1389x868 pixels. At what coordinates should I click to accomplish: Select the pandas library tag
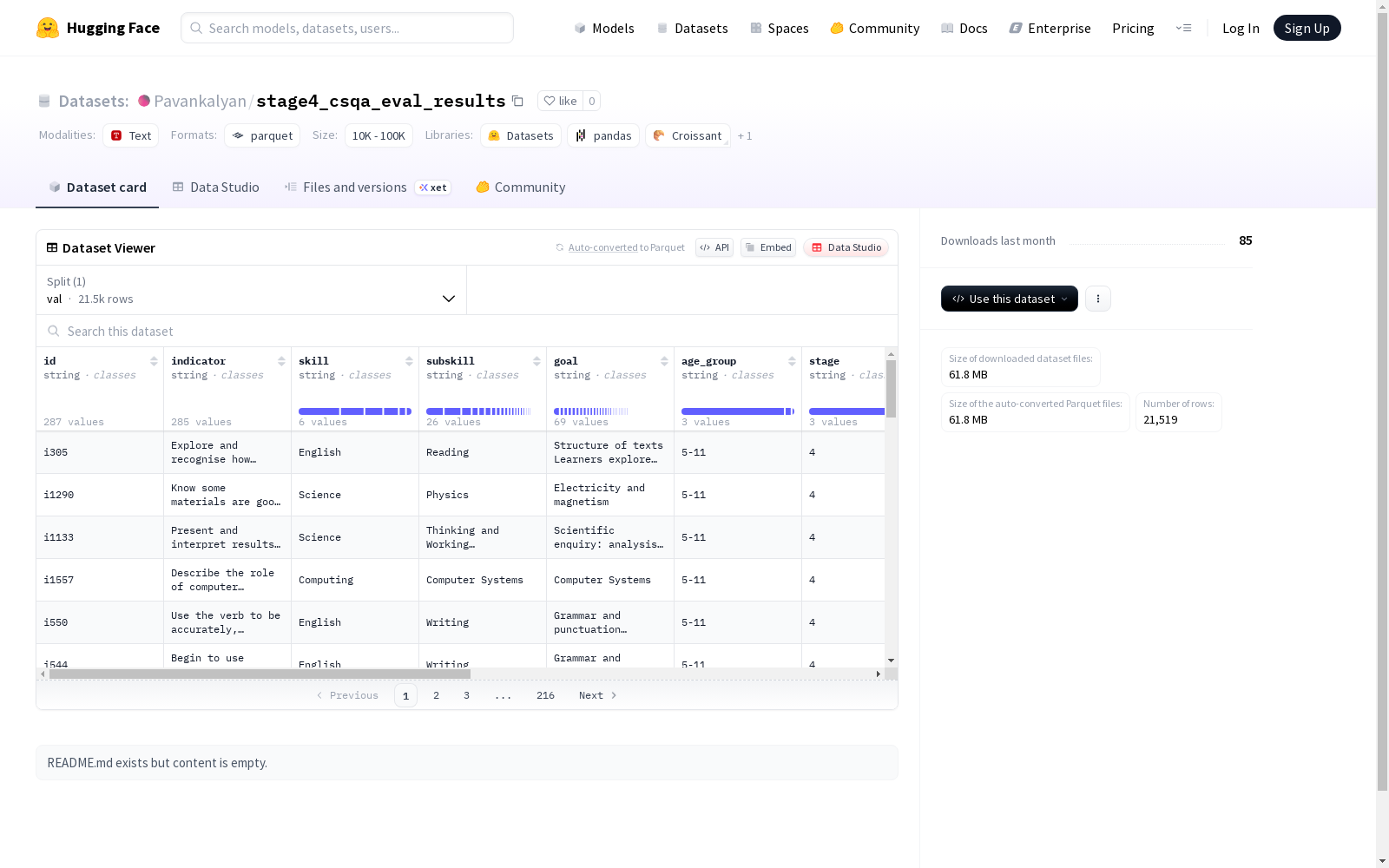pos(603,135)
